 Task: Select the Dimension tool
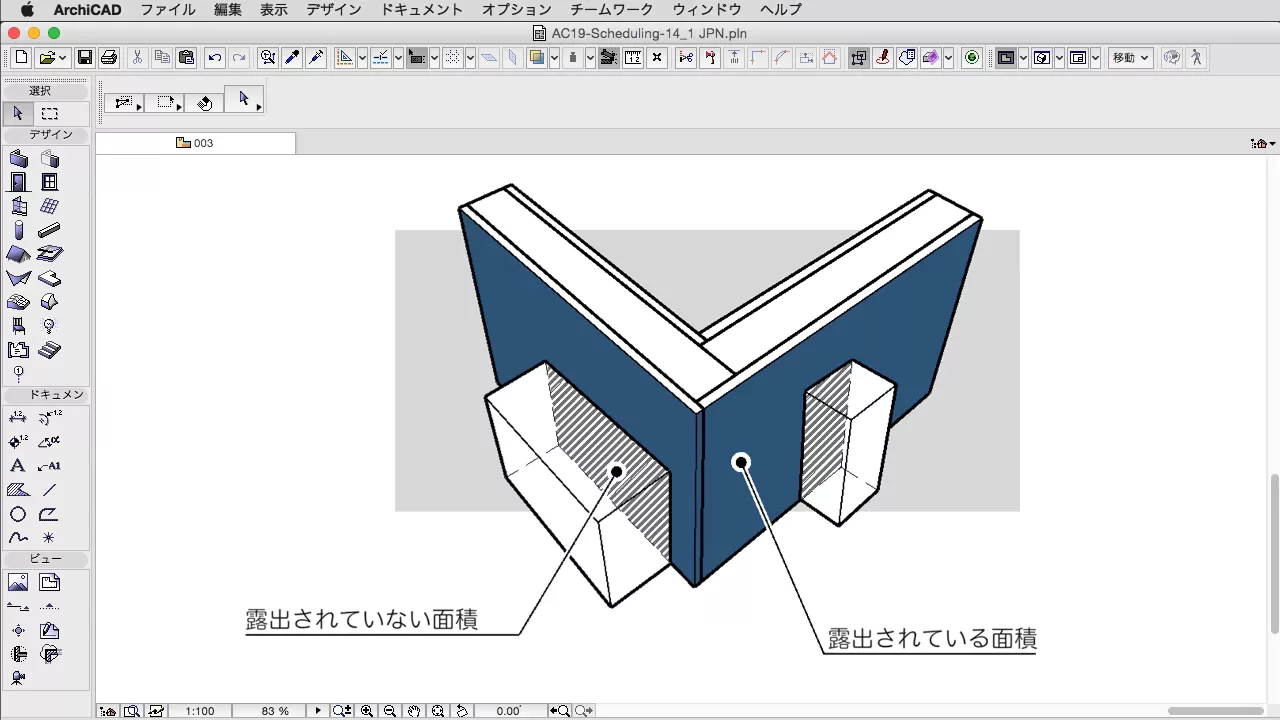(18, 417)
